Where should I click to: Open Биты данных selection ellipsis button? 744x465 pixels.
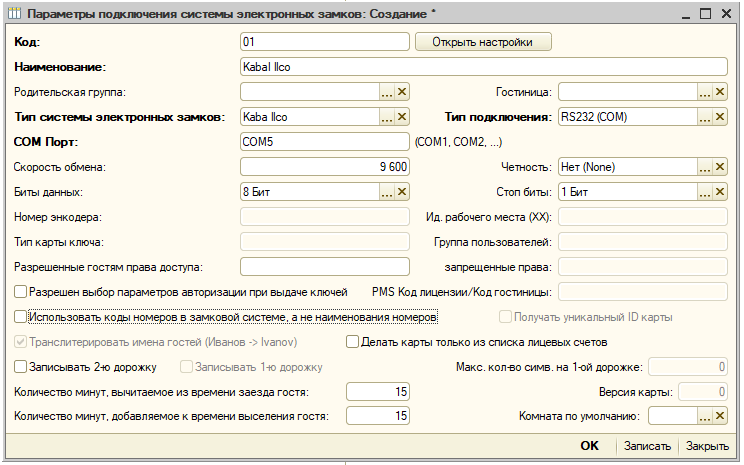point(387,192)
